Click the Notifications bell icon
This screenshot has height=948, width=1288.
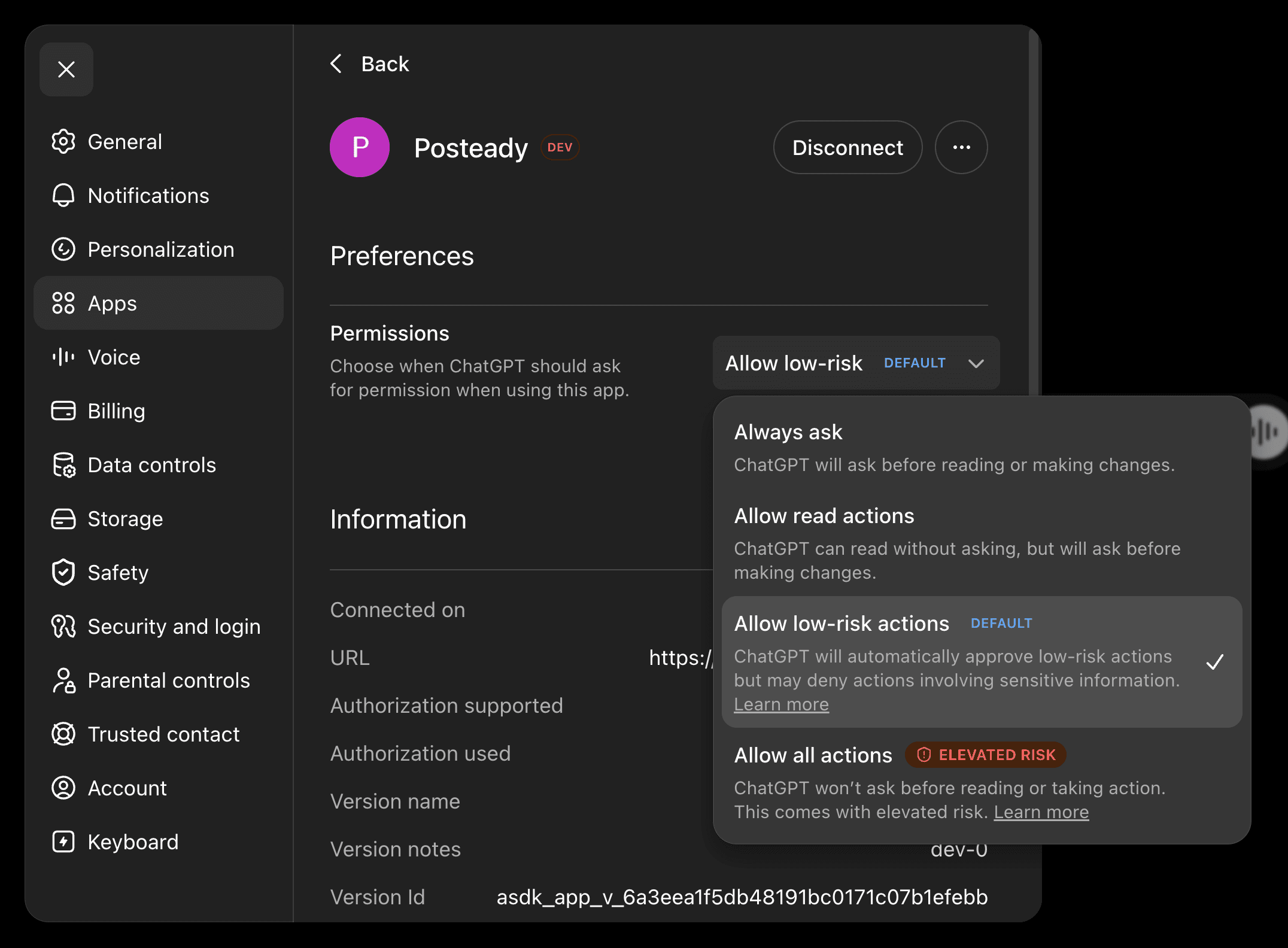click(63, 196)
